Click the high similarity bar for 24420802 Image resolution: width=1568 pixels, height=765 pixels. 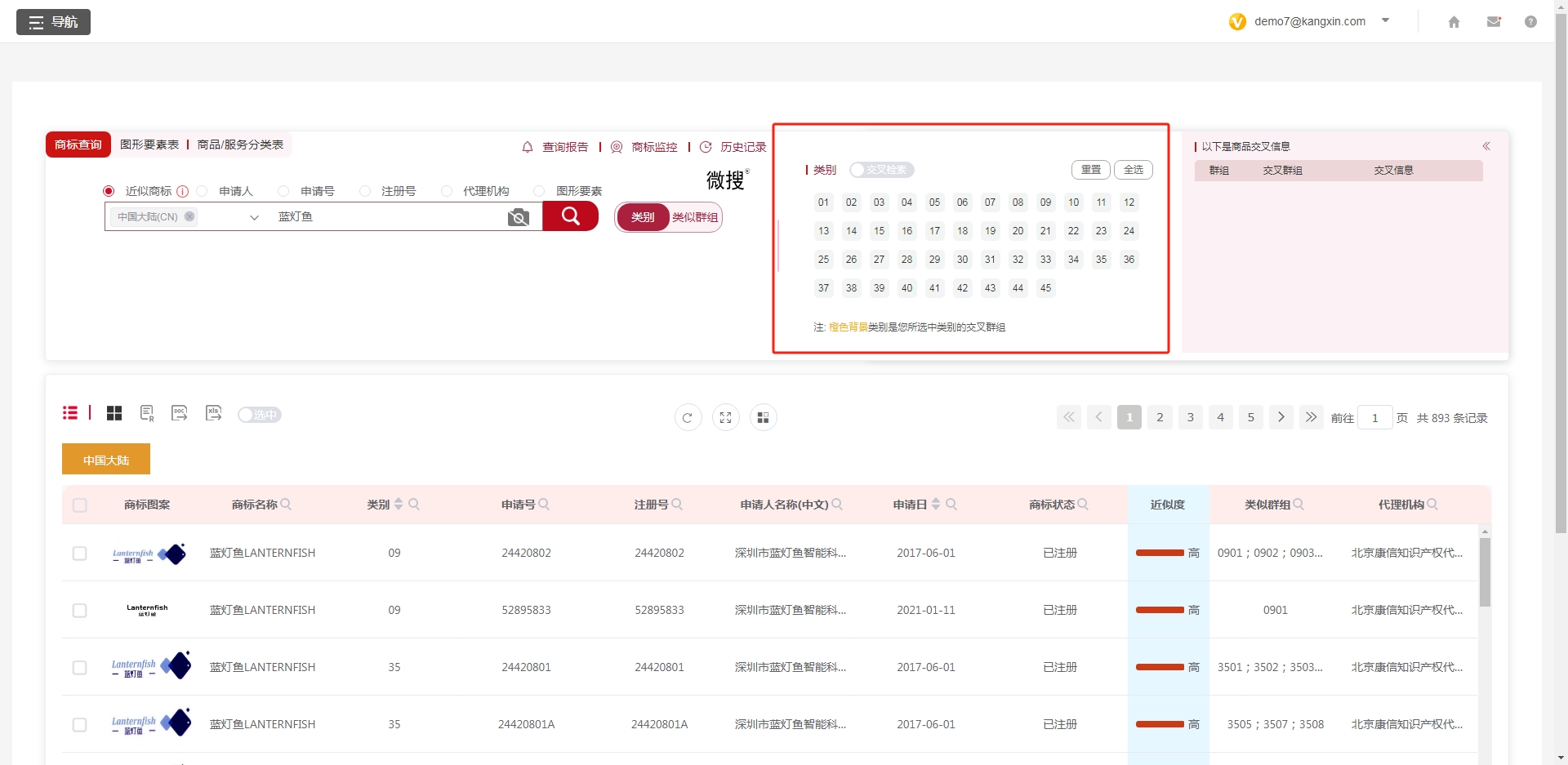tap(1160, 554)
